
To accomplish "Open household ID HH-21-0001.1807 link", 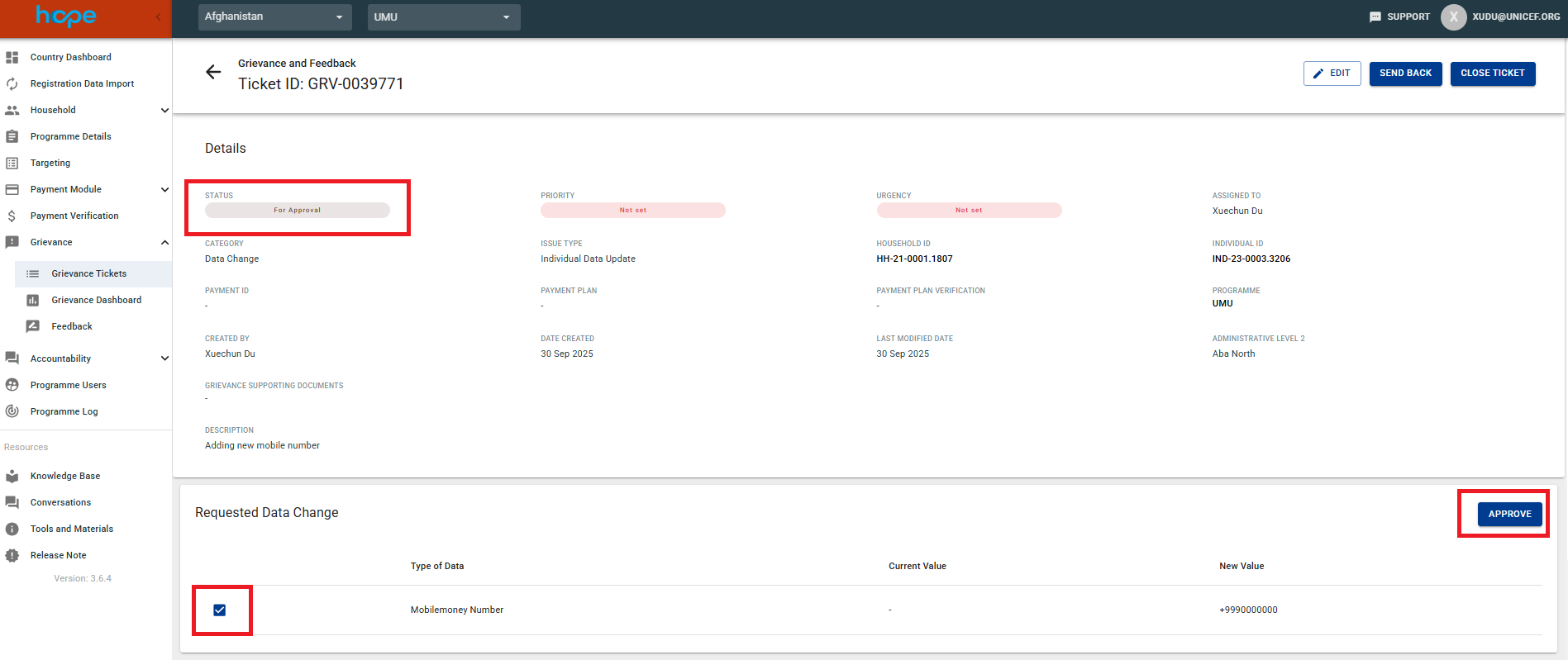I will tap(914, 259).
